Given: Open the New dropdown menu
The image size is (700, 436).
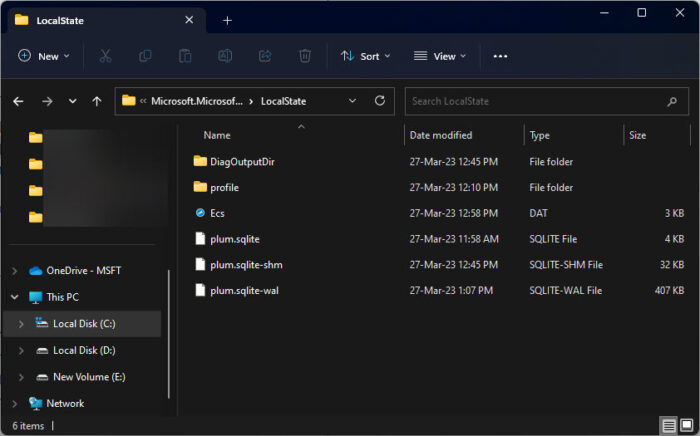Looking at the screenshot, I should 44,56.
